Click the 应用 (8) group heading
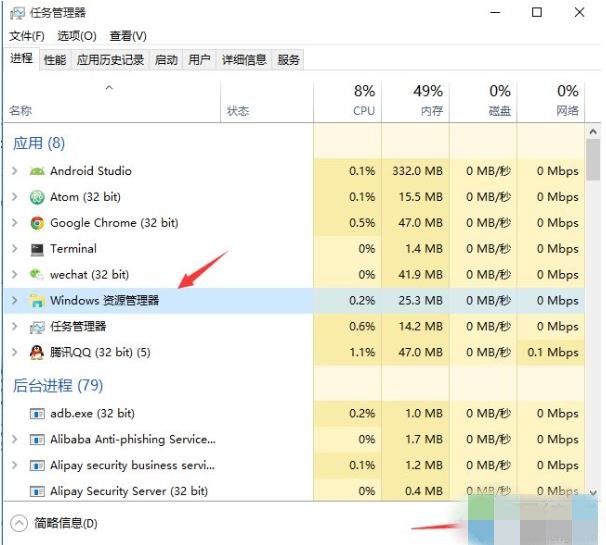The width and height of the screenshot is (606, 545). coord(39,143)
